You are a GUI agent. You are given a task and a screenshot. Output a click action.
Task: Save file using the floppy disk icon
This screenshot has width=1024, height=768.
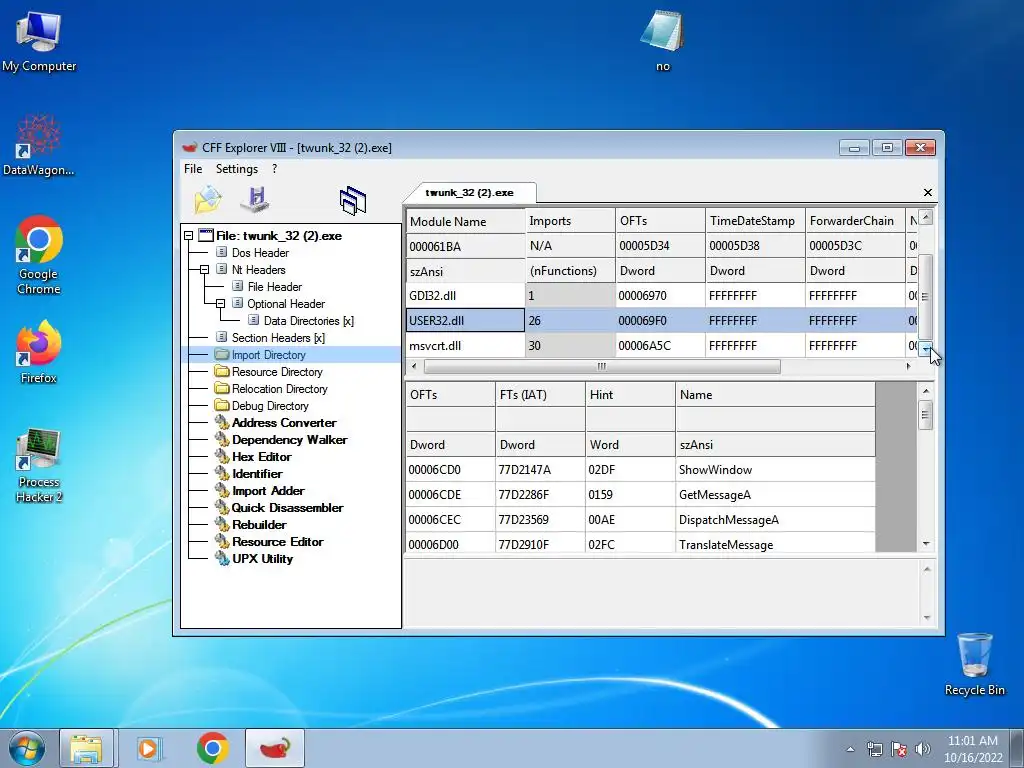(x=255, y=199)
